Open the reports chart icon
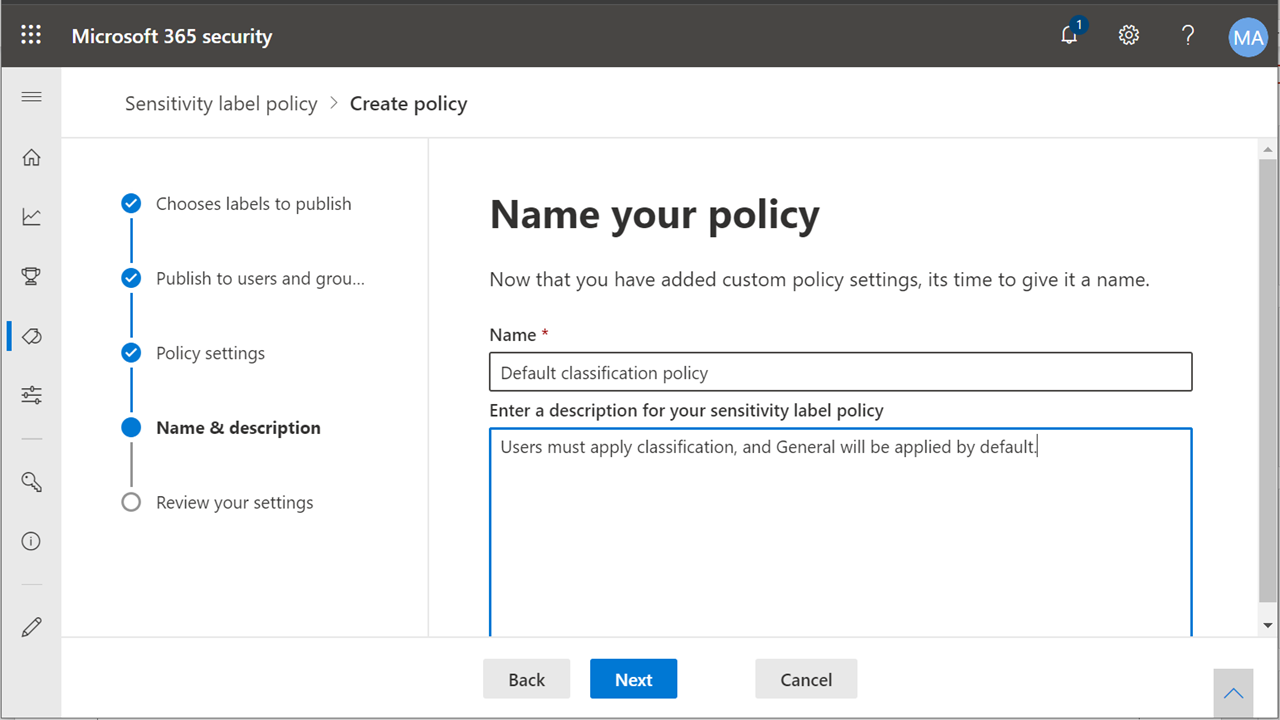Image resolution: width=1280 pixels, height=720 pixels. pyautogui.click(x=31, y=216)
